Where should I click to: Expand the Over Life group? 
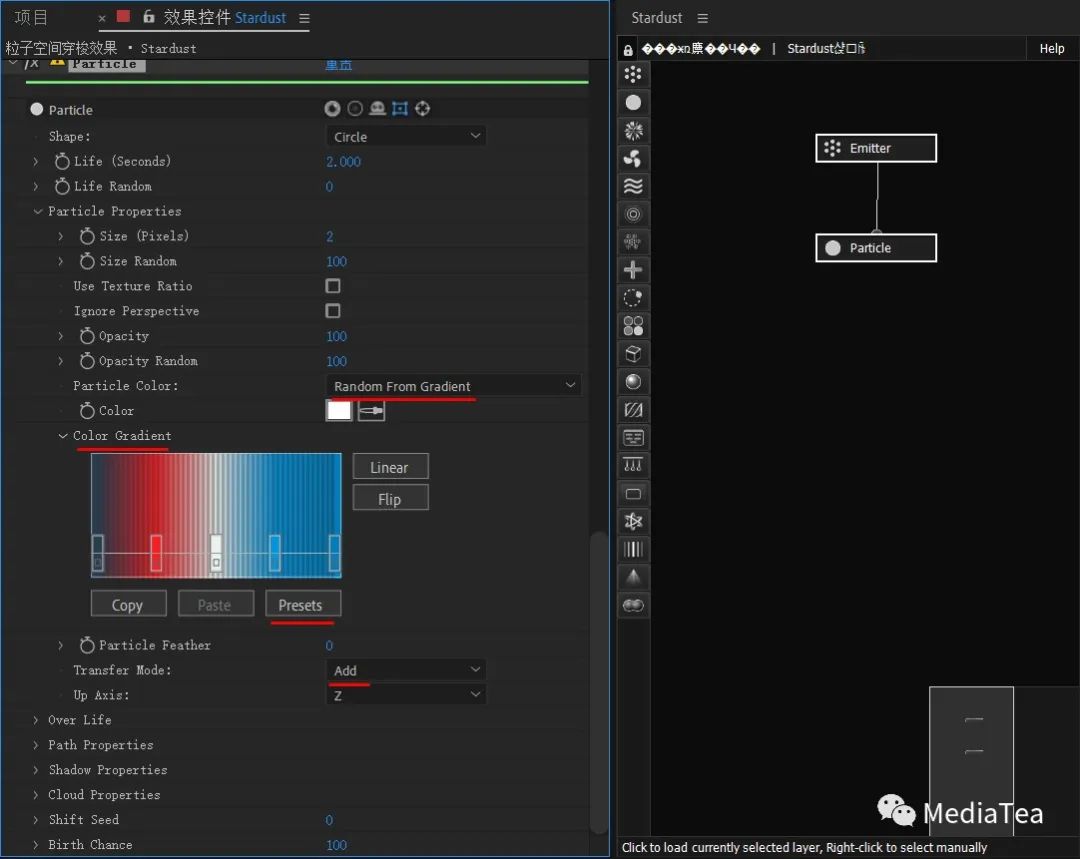pyautogui.click(x=36, y=720)
